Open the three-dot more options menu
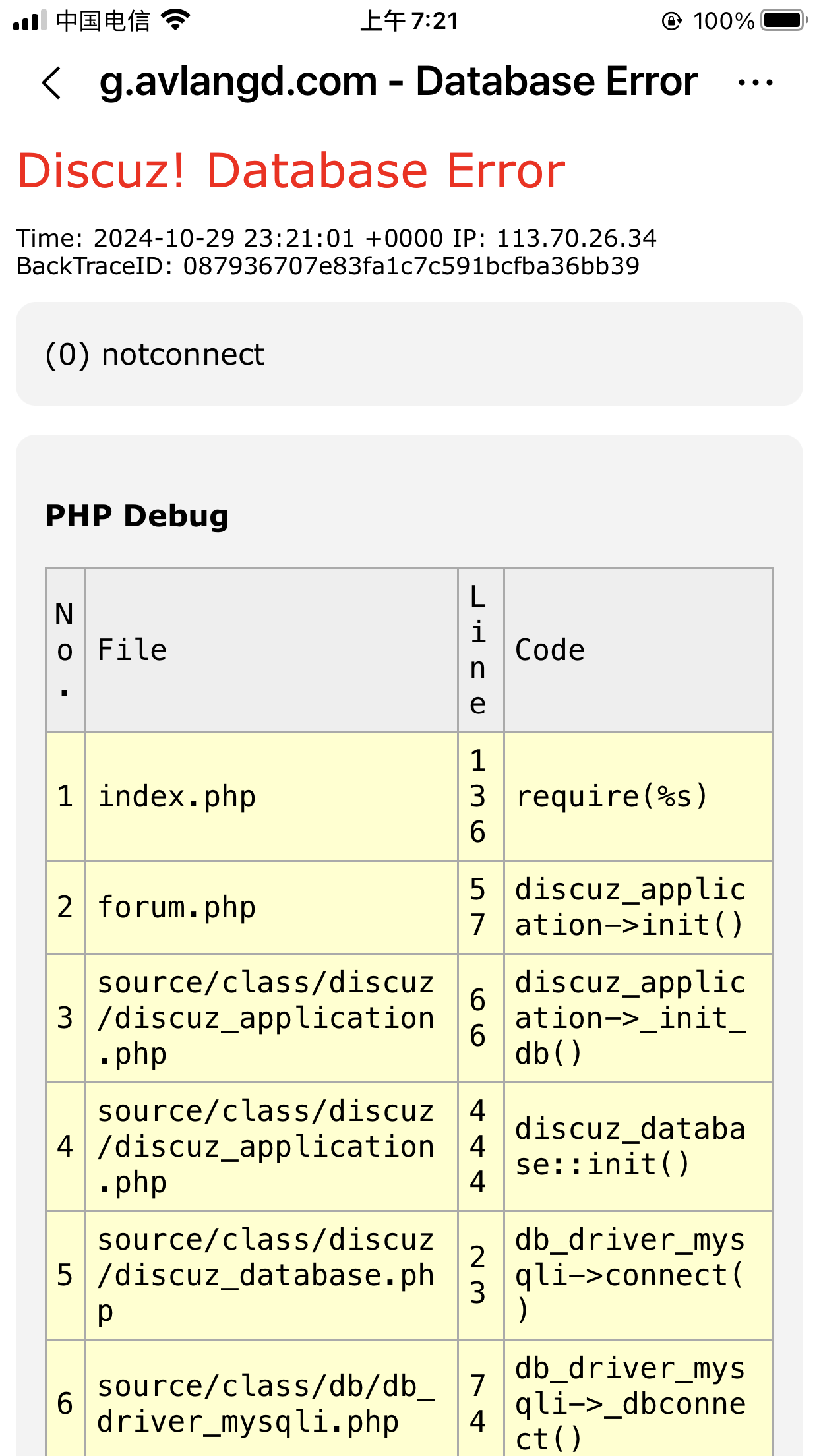The image size is (819, 1456). [x=755, y=83]
